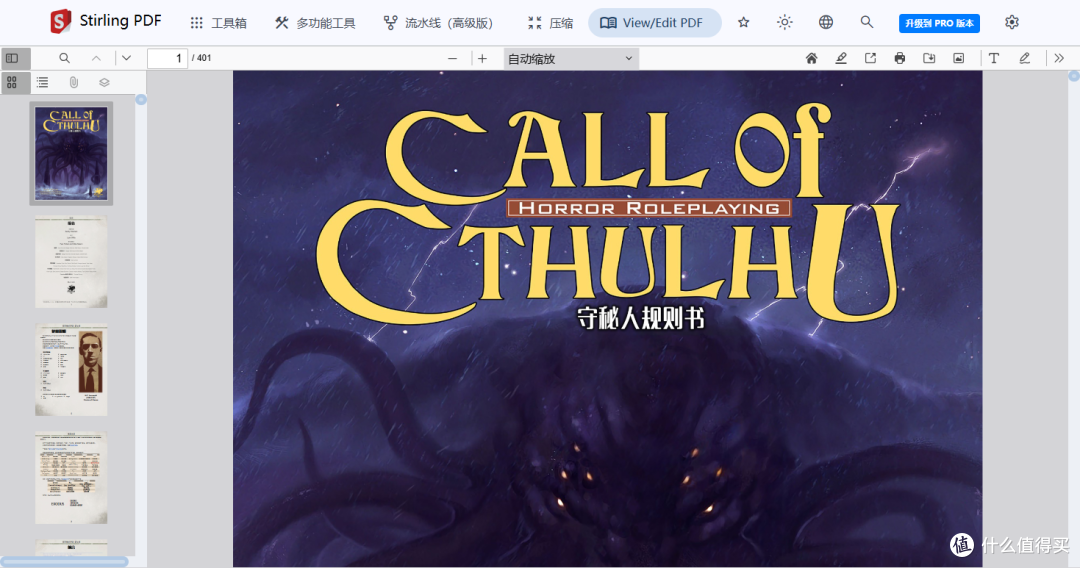Viewport: 1080px width, 568px height.
Task: Open the 自动缩放 zoom dropdown
Action: tap(570, 59)
